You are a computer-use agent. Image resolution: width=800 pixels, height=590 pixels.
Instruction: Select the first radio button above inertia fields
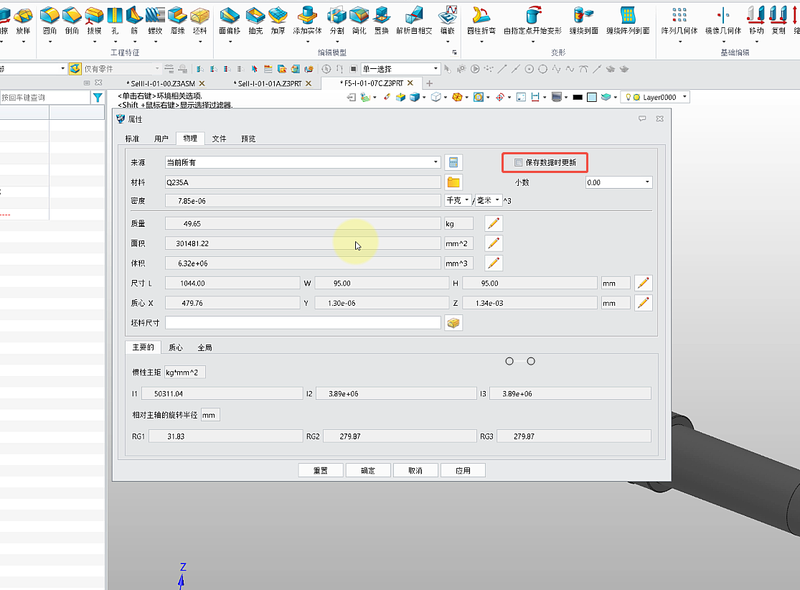tap(509, 360)
